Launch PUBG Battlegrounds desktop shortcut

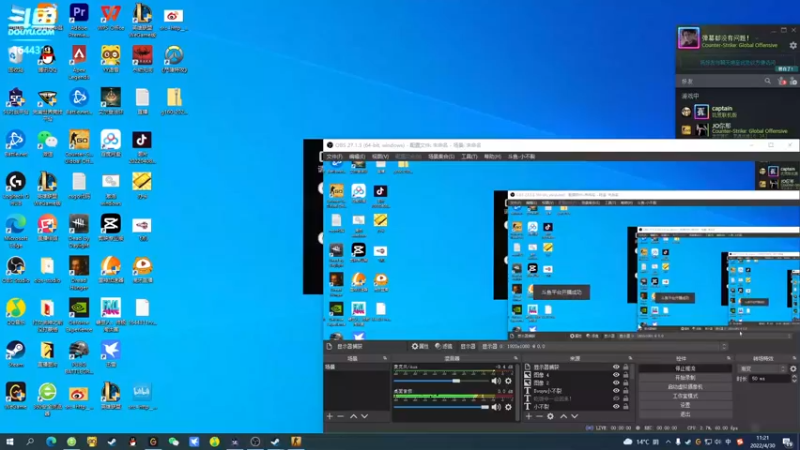[79, 358]
